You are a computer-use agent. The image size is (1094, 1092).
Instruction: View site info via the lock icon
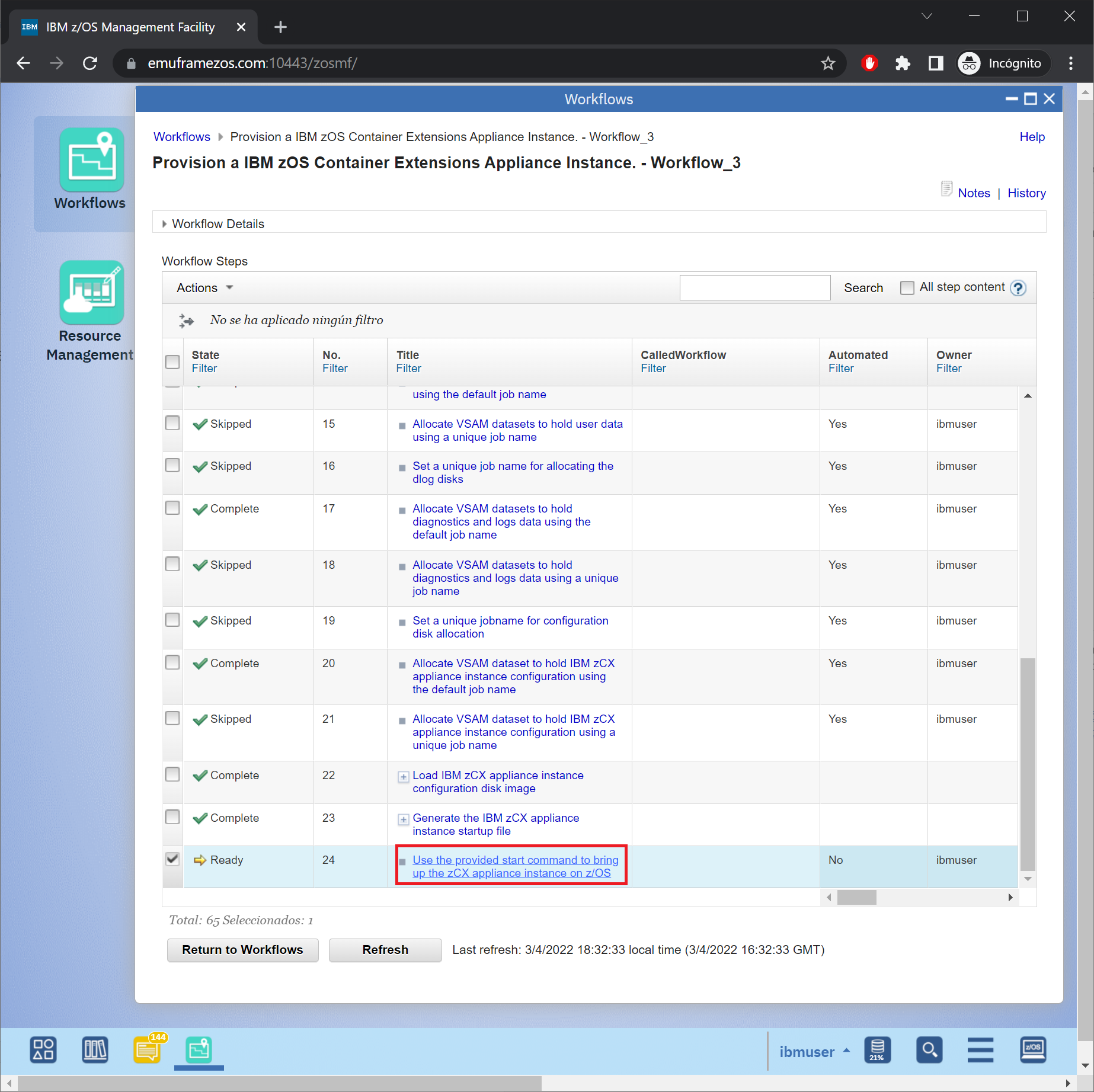132,63
